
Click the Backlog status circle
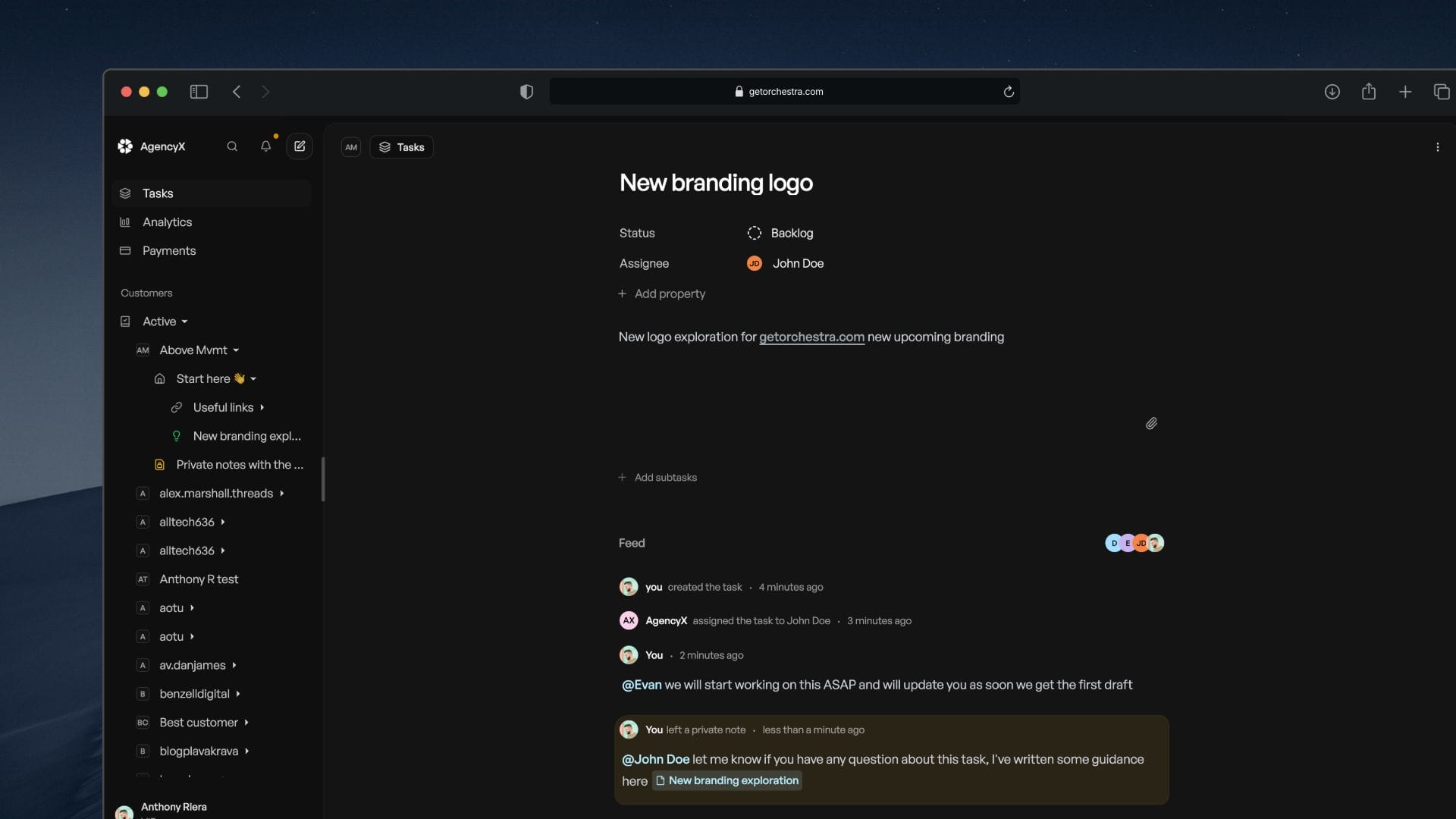point(754,233)
